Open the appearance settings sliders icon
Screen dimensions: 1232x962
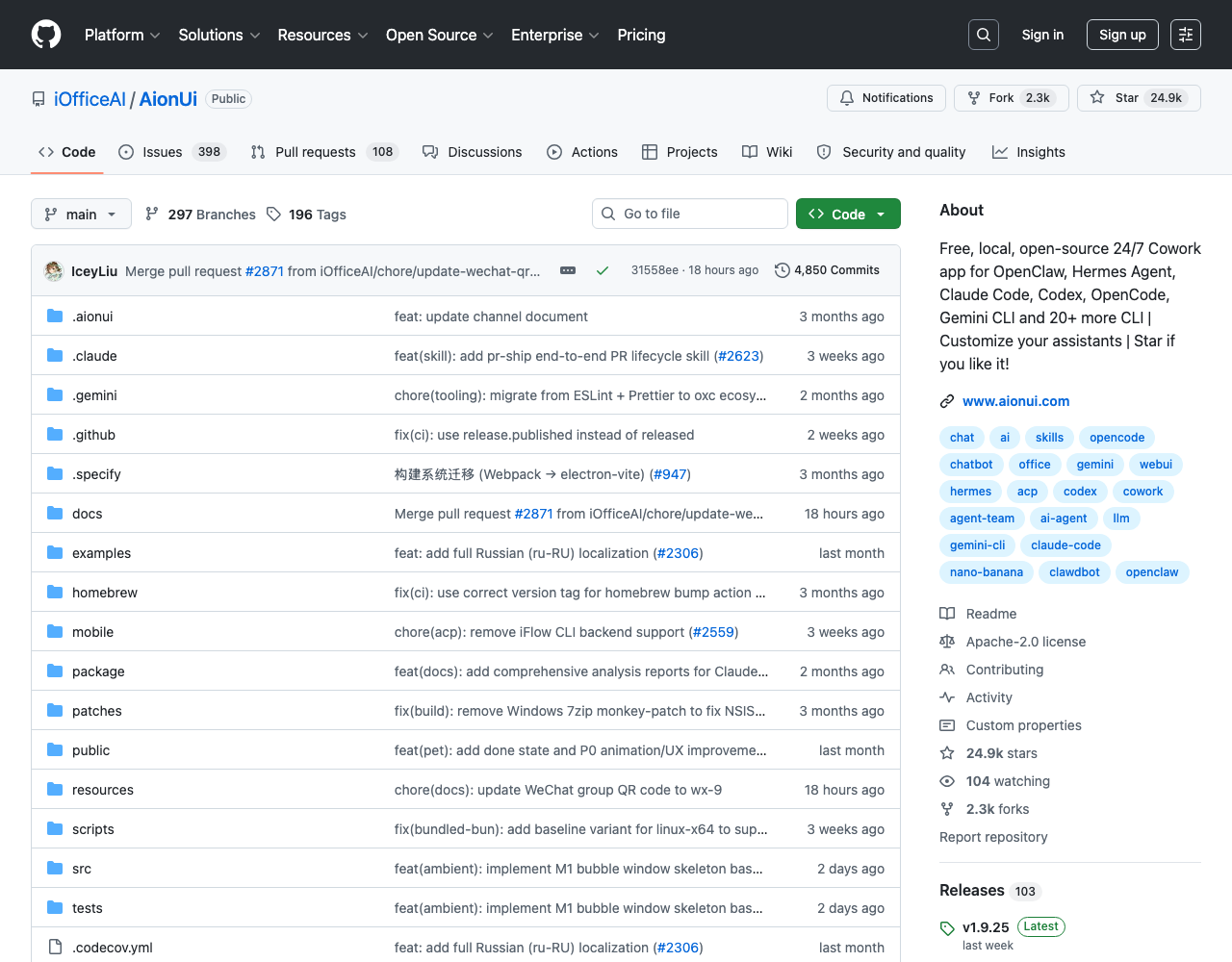[x=1186, y=35]
